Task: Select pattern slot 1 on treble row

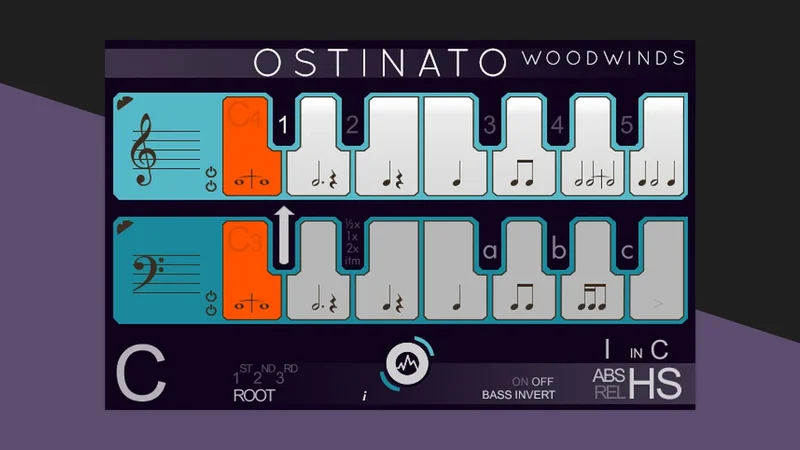Action: pos(284,125)
